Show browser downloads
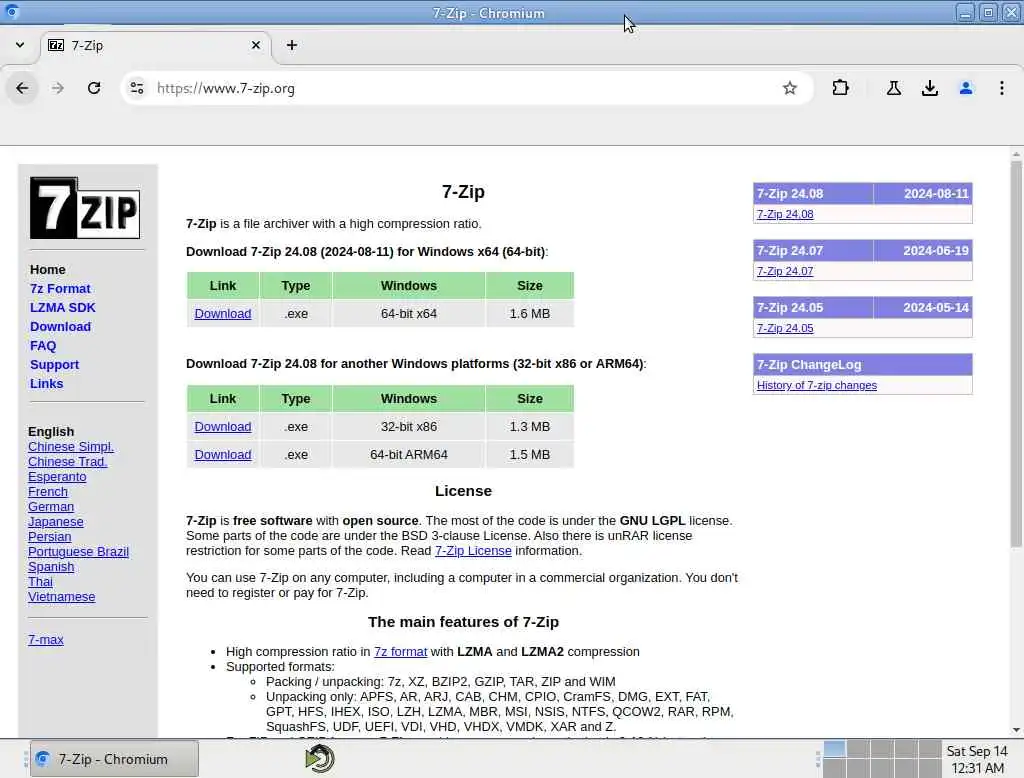The height and width of the screenshot is (778, 1024). coord(929,88)
